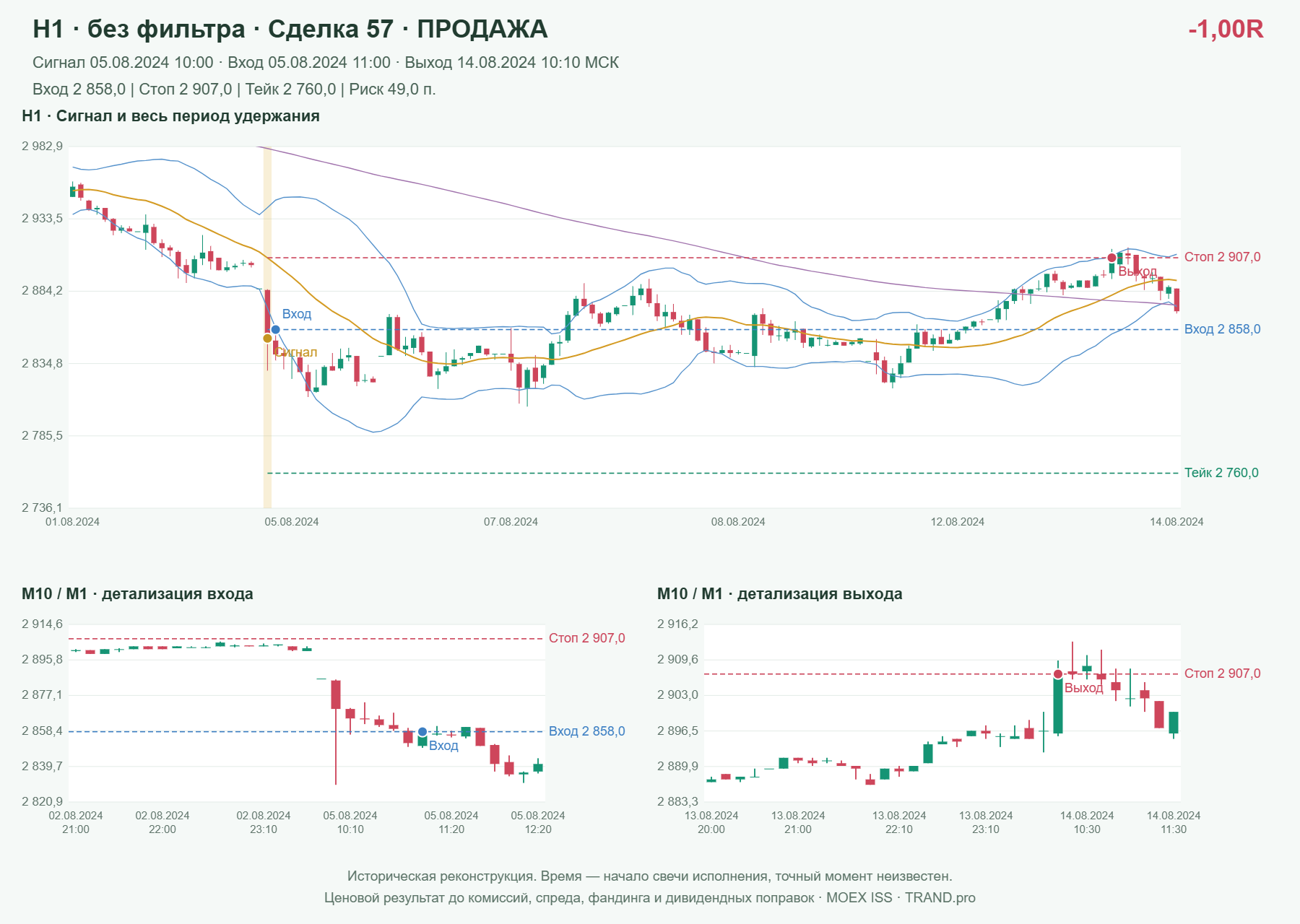Screen dimensions: 1300x924
Task: Click the 2 785,5 axis value on main chart
Action: (42, 435)
